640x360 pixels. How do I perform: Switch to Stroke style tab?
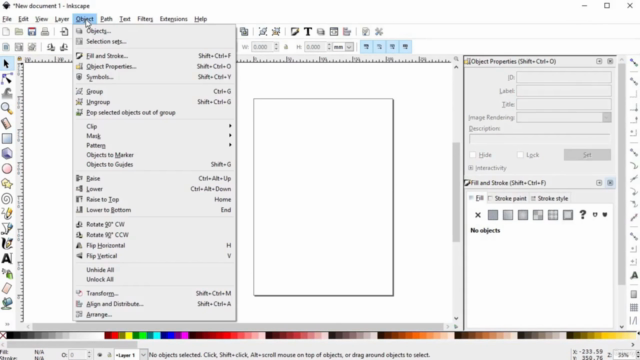pos(549,198)
